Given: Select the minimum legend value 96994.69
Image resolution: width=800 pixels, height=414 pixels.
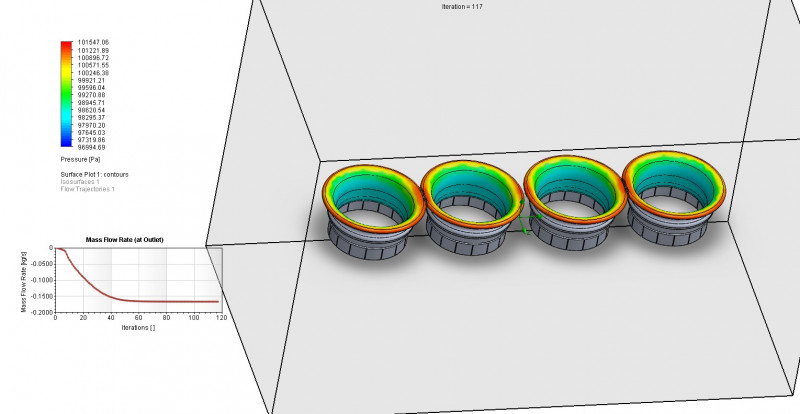Looking at the screenshot, I should (x=92, y=147).
